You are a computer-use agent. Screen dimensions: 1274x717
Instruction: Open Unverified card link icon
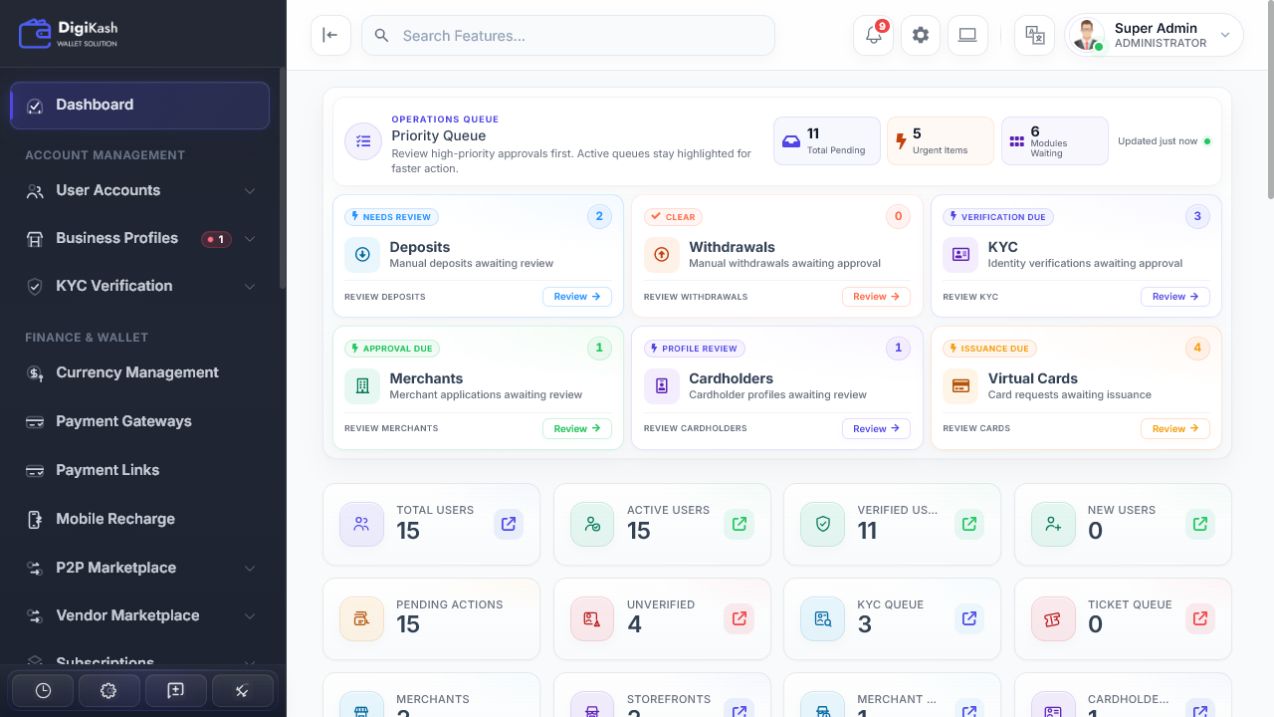tap(739, 619)
